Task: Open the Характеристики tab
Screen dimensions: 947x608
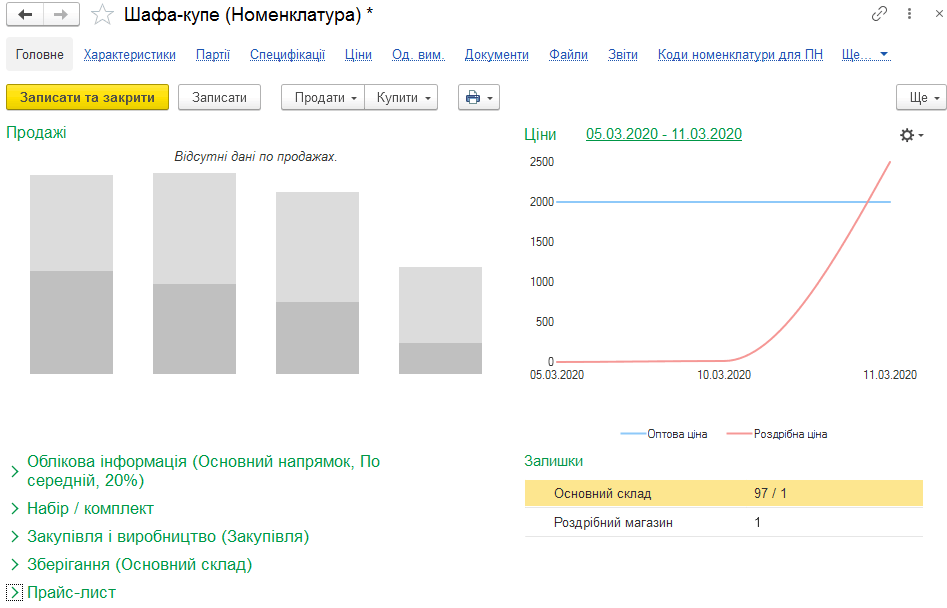Action: coord(130,54)
